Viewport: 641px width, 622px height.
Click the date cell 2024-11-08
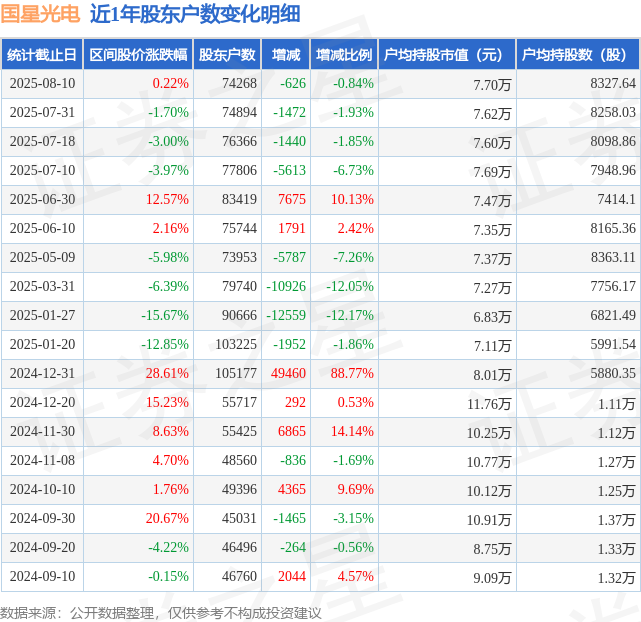click(43, 461)
